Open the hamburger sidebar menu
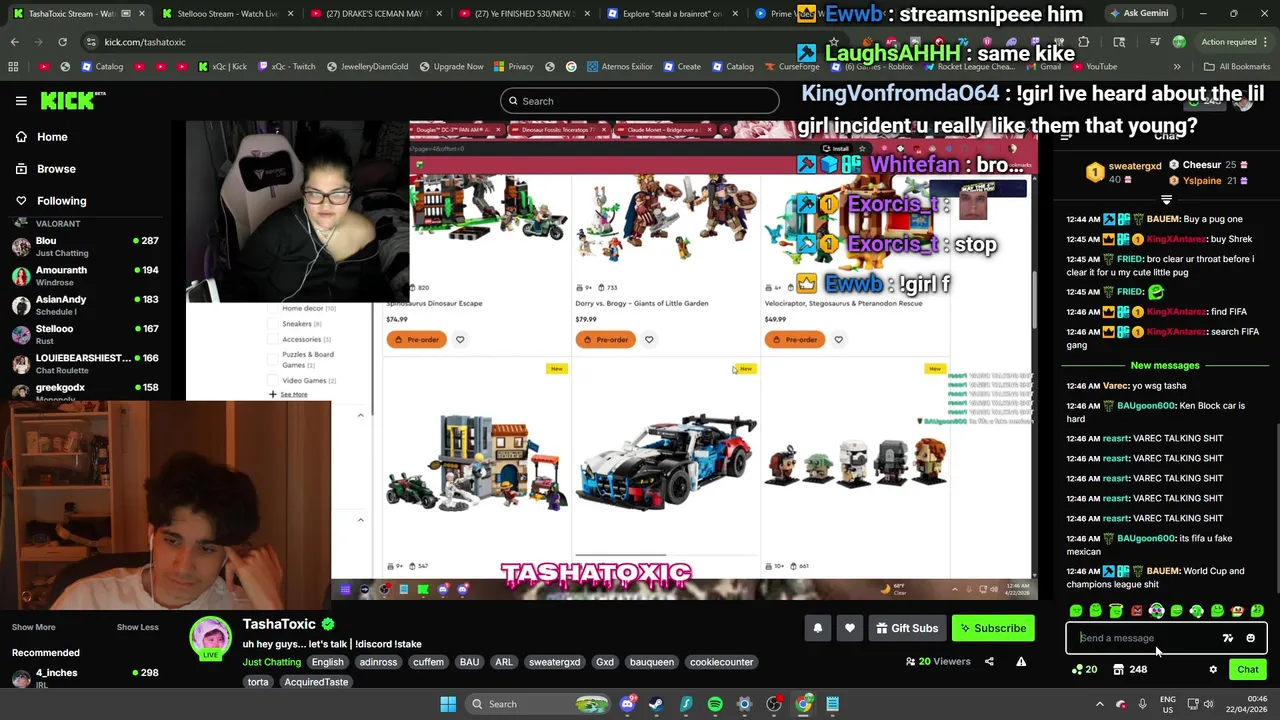The image size is (1280, 720). 21,101
